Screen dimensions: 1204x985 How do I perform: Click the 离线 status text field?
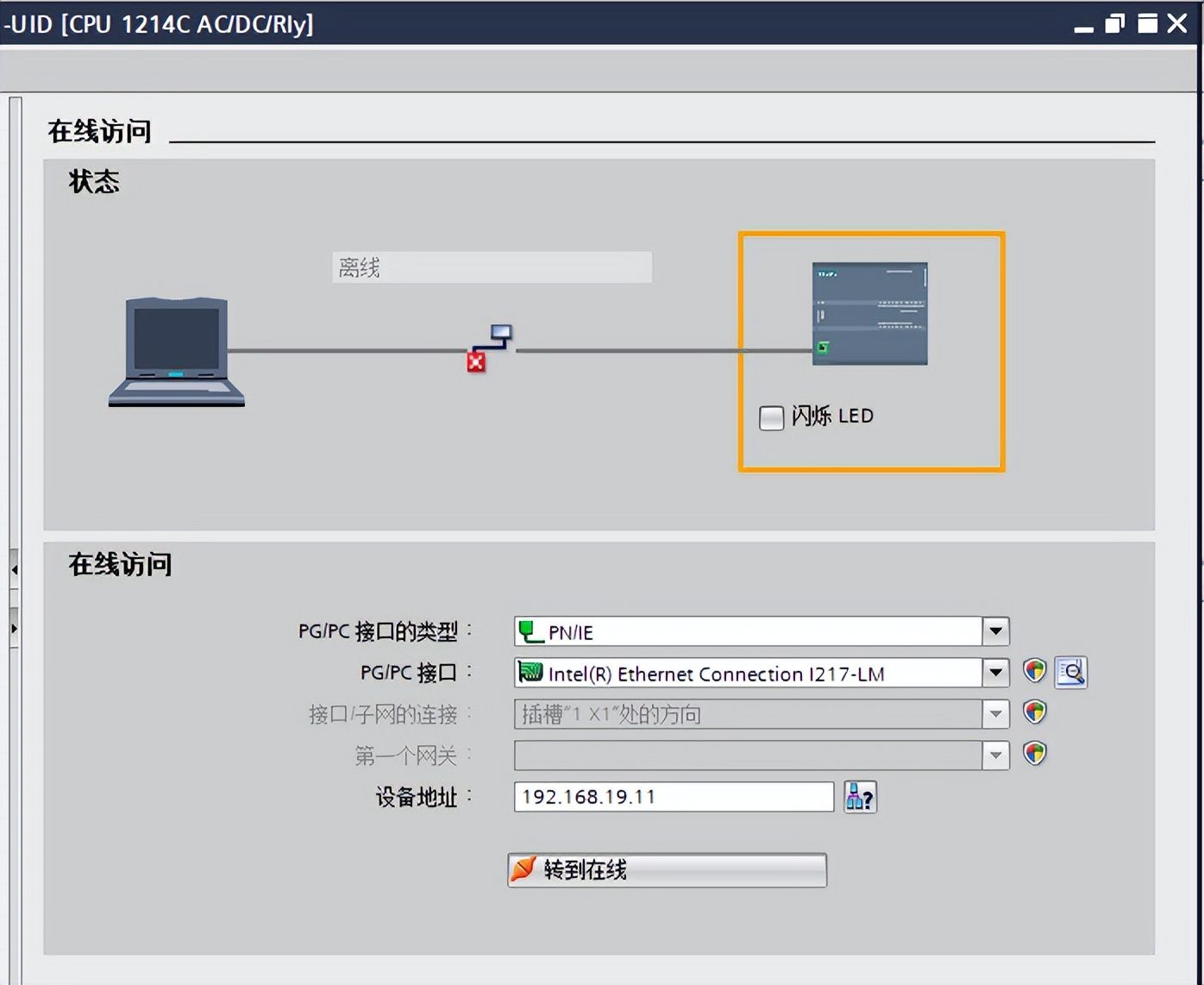492,267
